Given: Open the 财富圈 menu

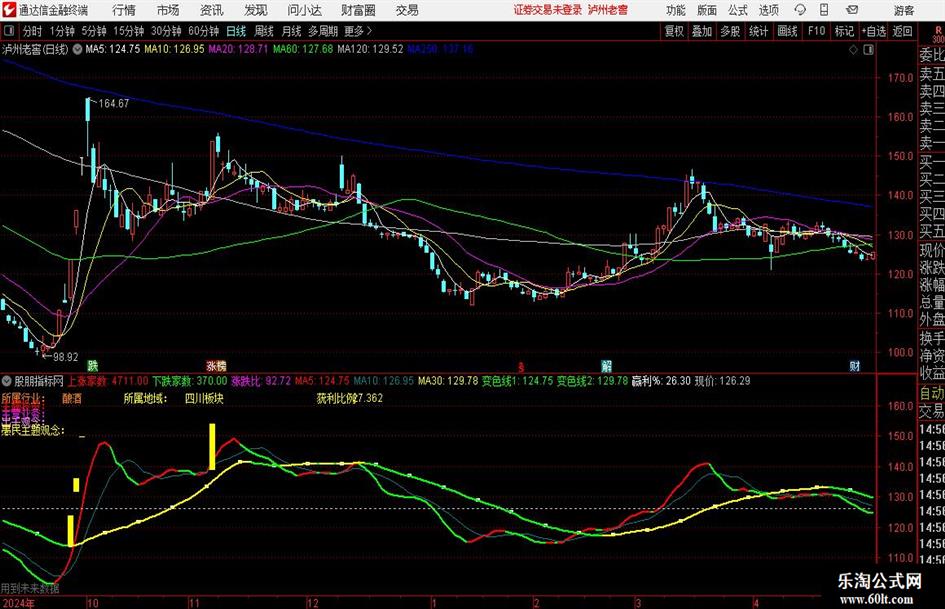Looking at the screenshot, I should click(x=358, y=10).
